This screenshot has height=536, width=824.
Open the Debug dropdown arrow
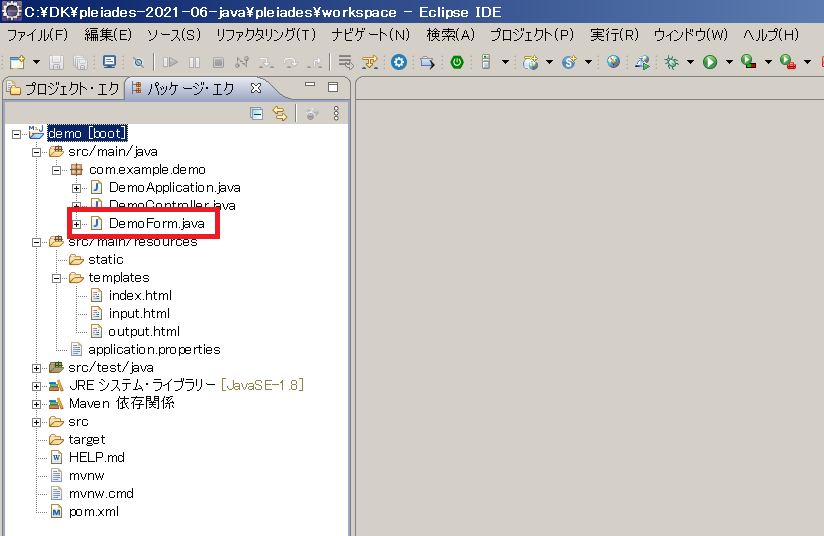coord(690,62)
